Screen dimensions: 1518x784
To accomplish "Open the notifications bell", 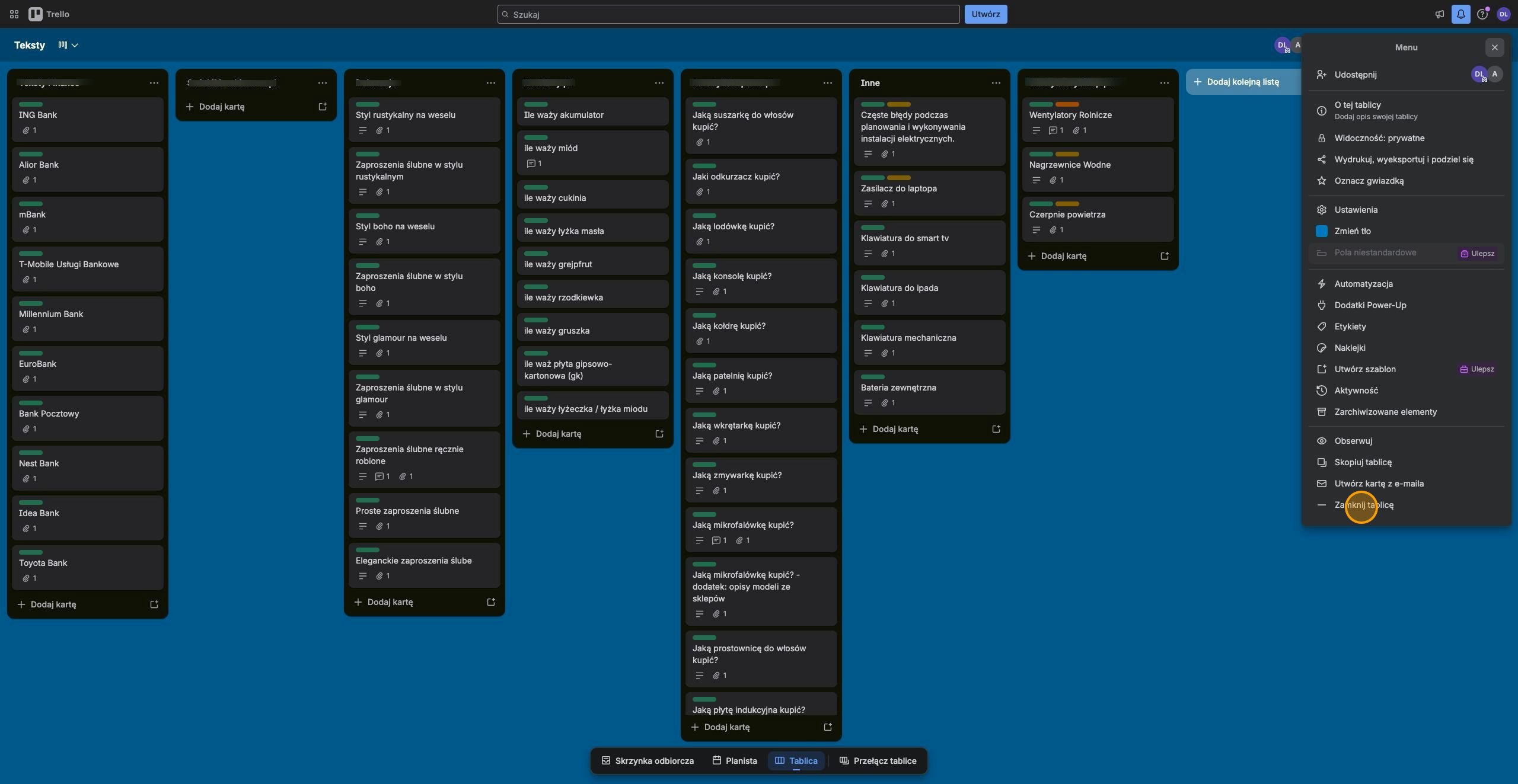I will [1461, 14].
